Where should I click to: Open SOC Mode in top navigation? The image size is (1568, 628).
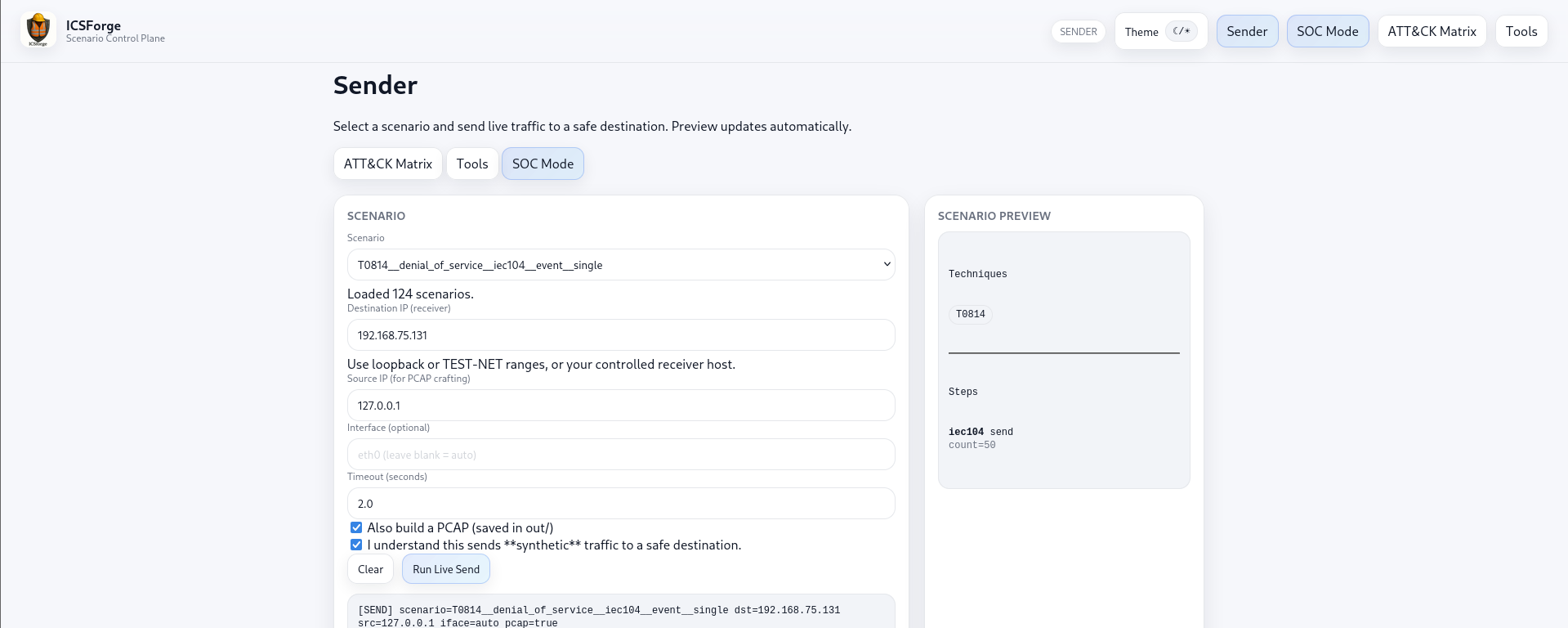coord(1328,31)
